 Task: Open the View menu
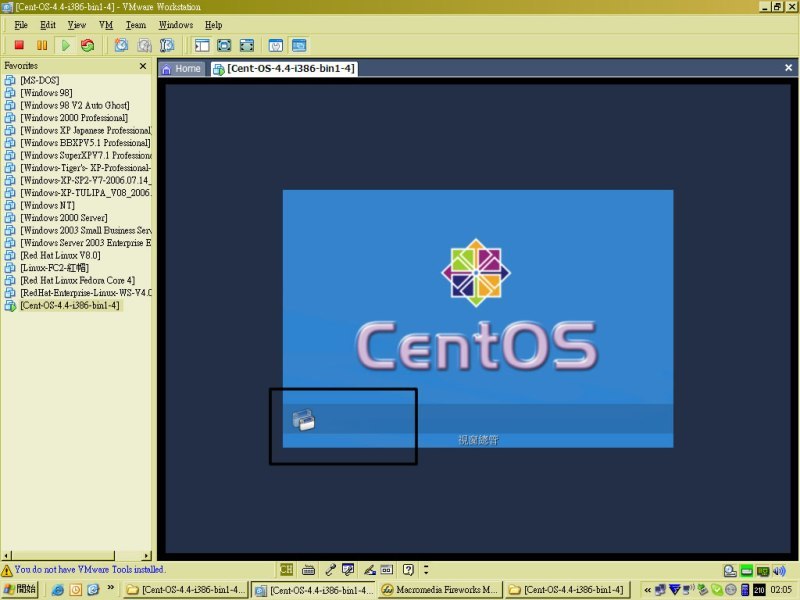(77, 25)
